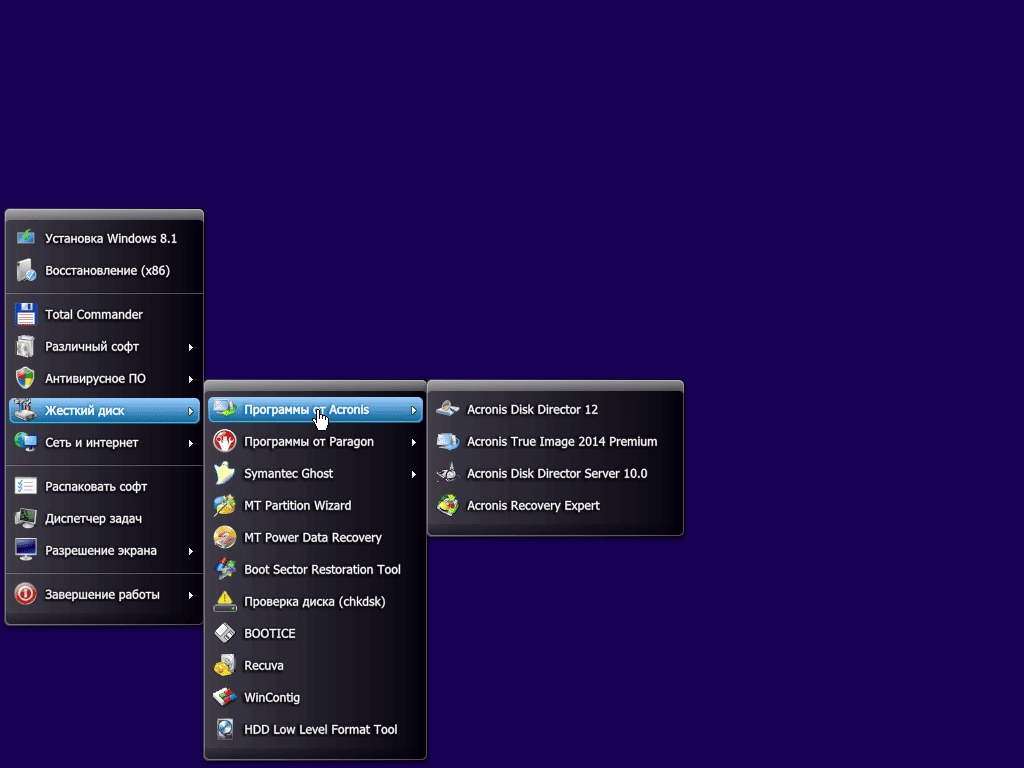Expand the Symantec Ghost submenu arrow

[413, 474]
